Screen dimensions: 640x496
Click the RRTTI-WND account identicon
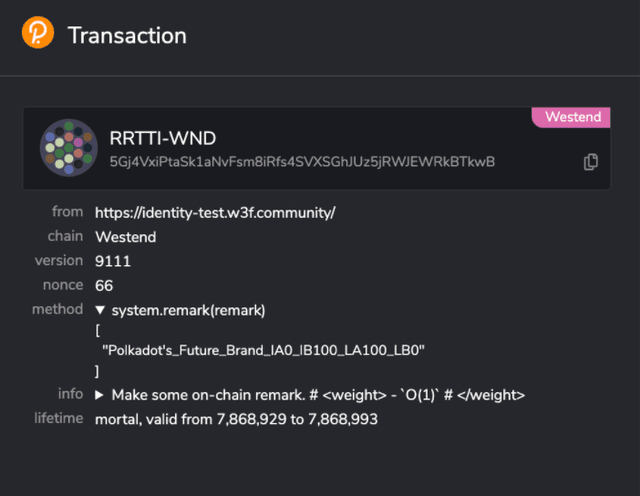pyautogui.click(x=68, y=148)
